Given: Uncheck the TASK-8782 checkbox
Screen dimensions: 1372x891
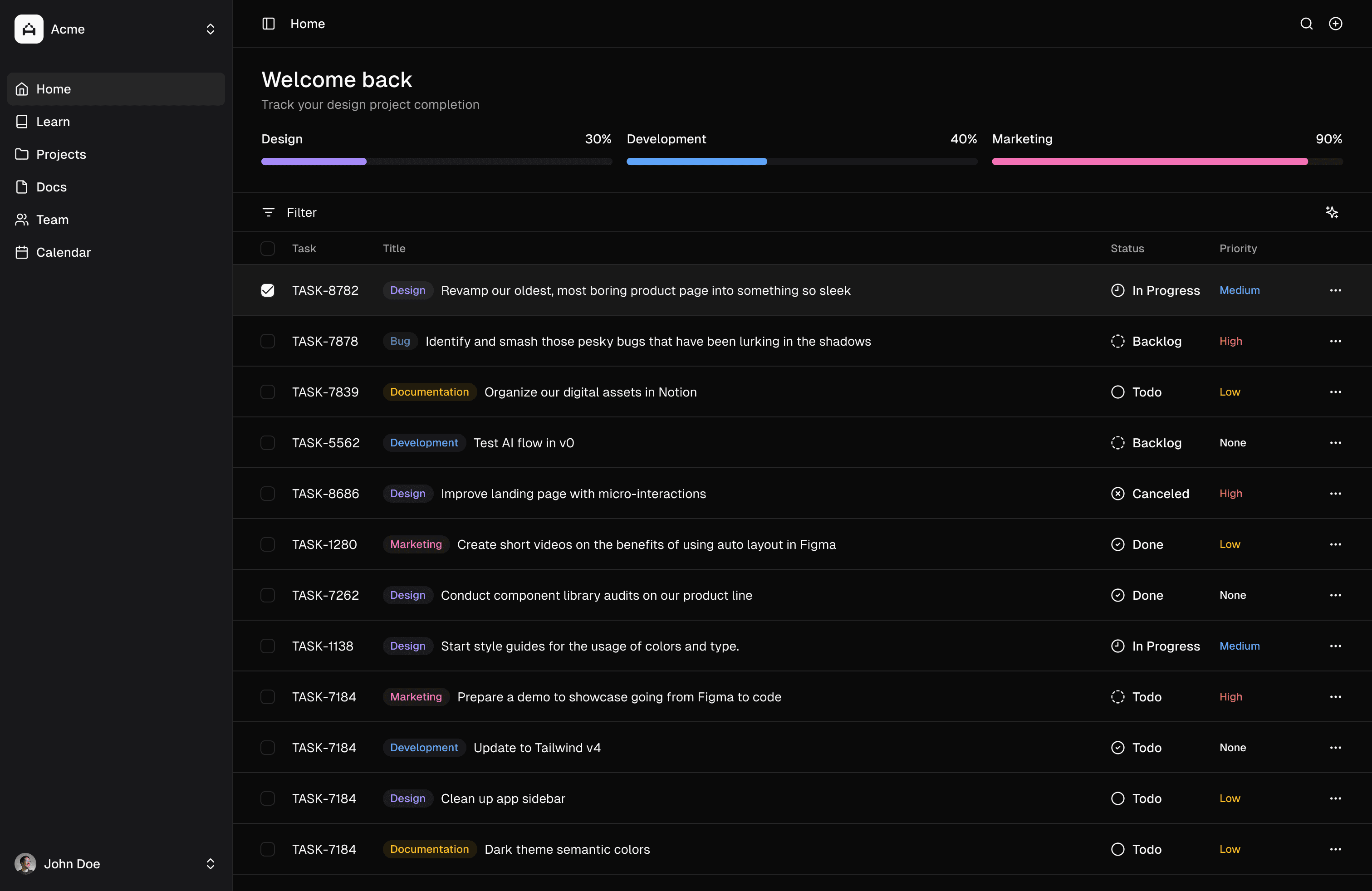Looking at the screenshot, I should (268, 290).
